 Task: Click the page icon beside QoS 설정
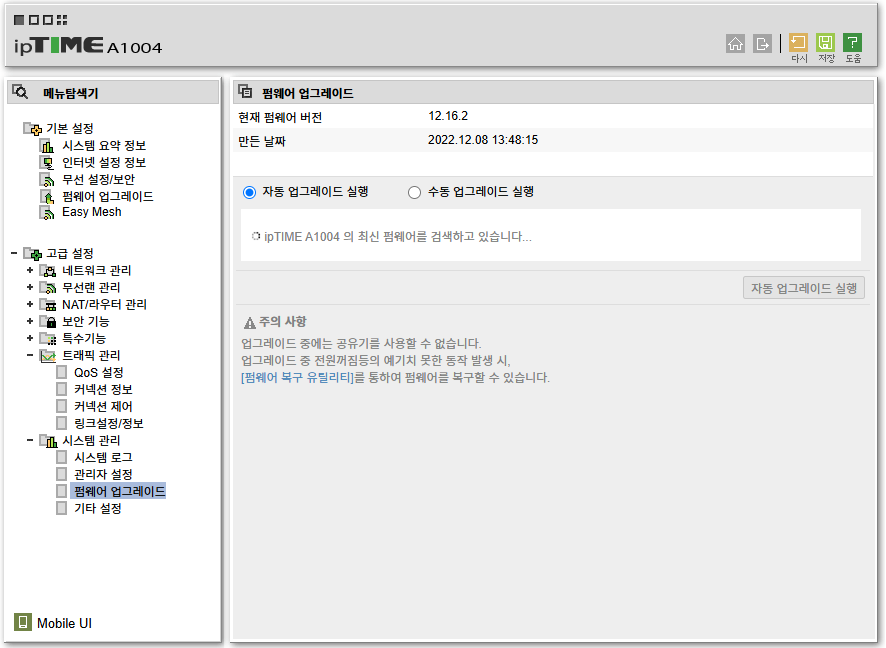62,372
